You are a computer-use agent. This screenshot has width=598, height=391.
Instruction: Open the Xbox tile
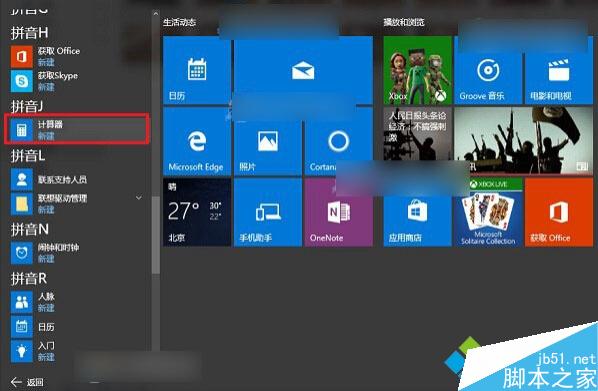[418, 70]
